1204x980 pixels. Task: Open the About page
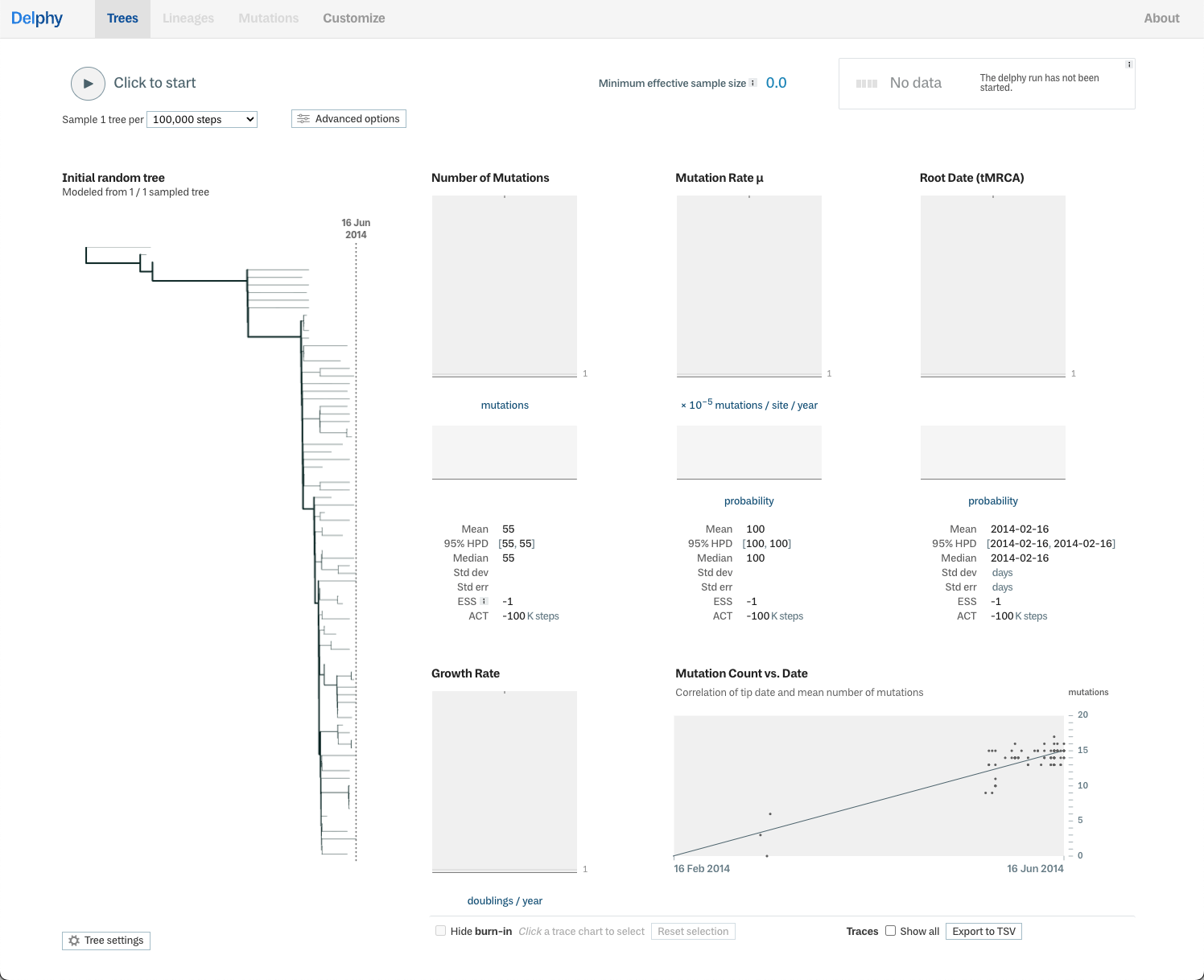click(x=1161, y=19)
